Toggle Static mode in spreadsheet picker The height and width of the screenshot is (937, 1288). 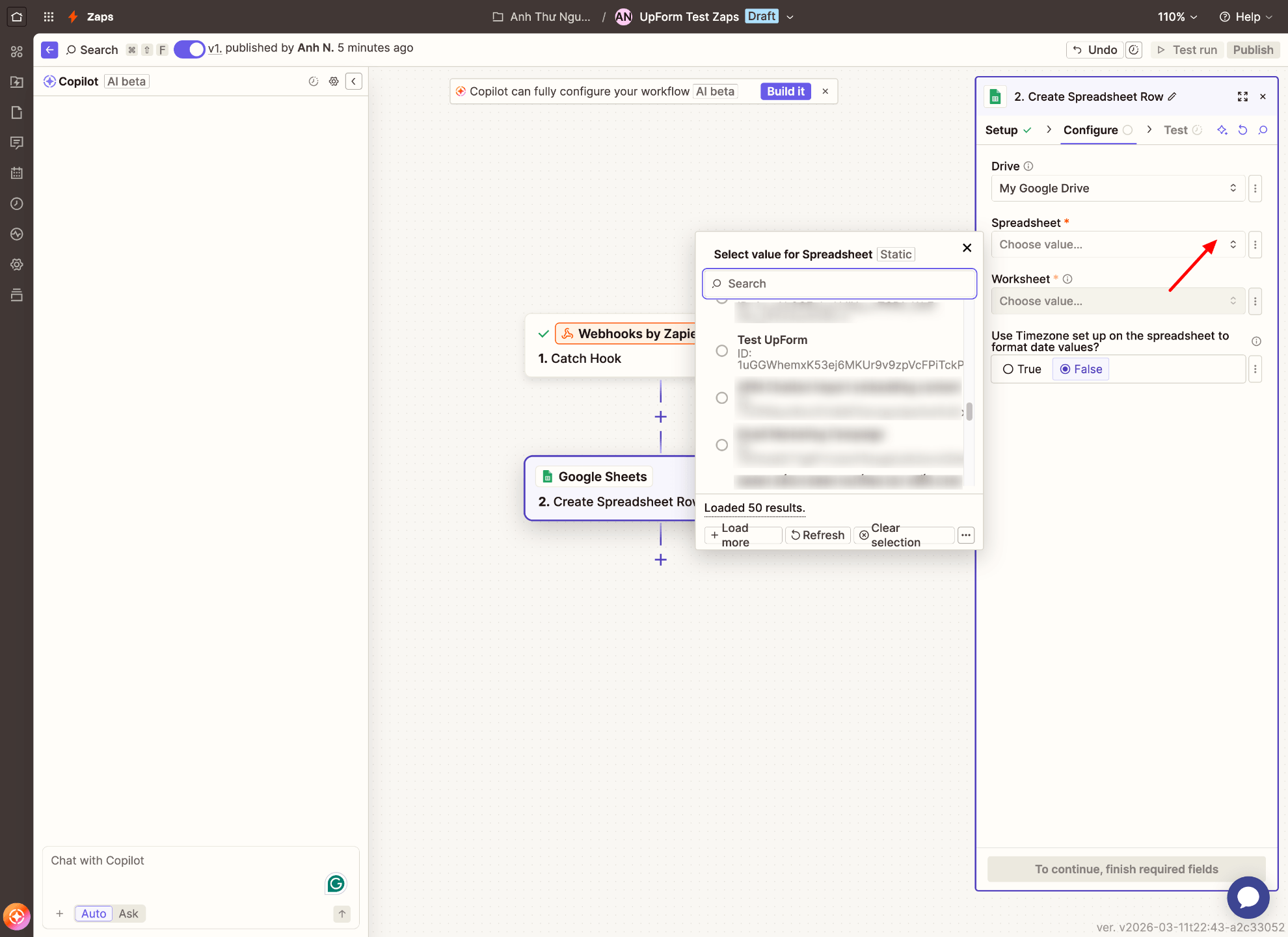click(896, 254)
